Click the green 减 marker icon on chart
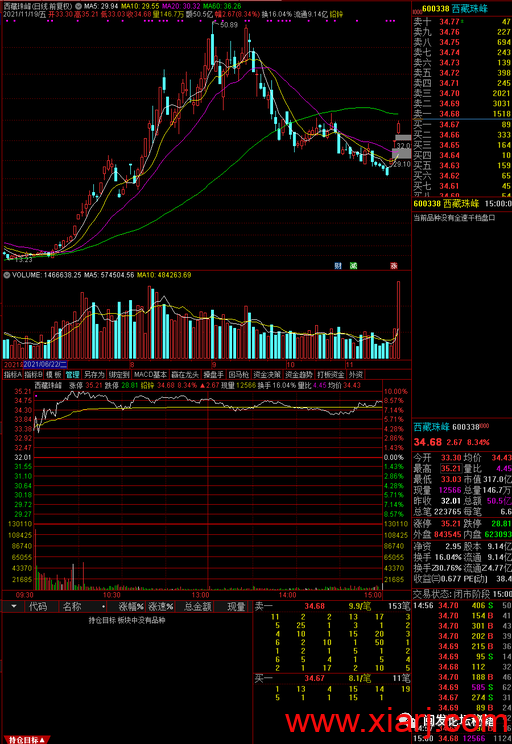The image size is (512, 744). coord(353,266)
